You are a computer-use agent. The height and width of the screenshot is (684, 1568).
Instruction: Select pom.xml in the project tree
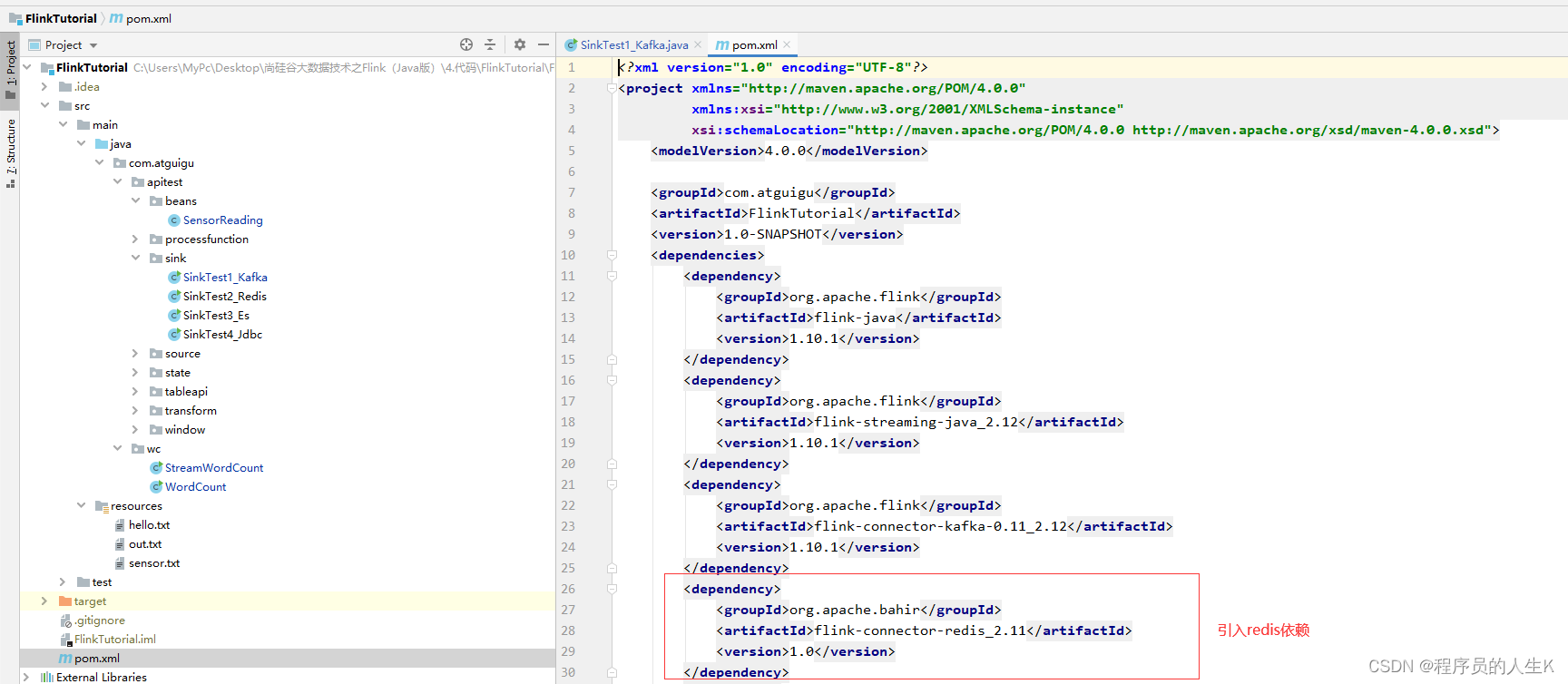[x=96, y=659]
